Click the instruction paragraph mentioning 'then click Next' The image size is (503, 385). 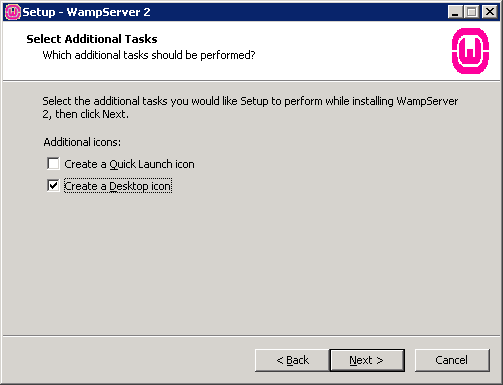[250, 107]
